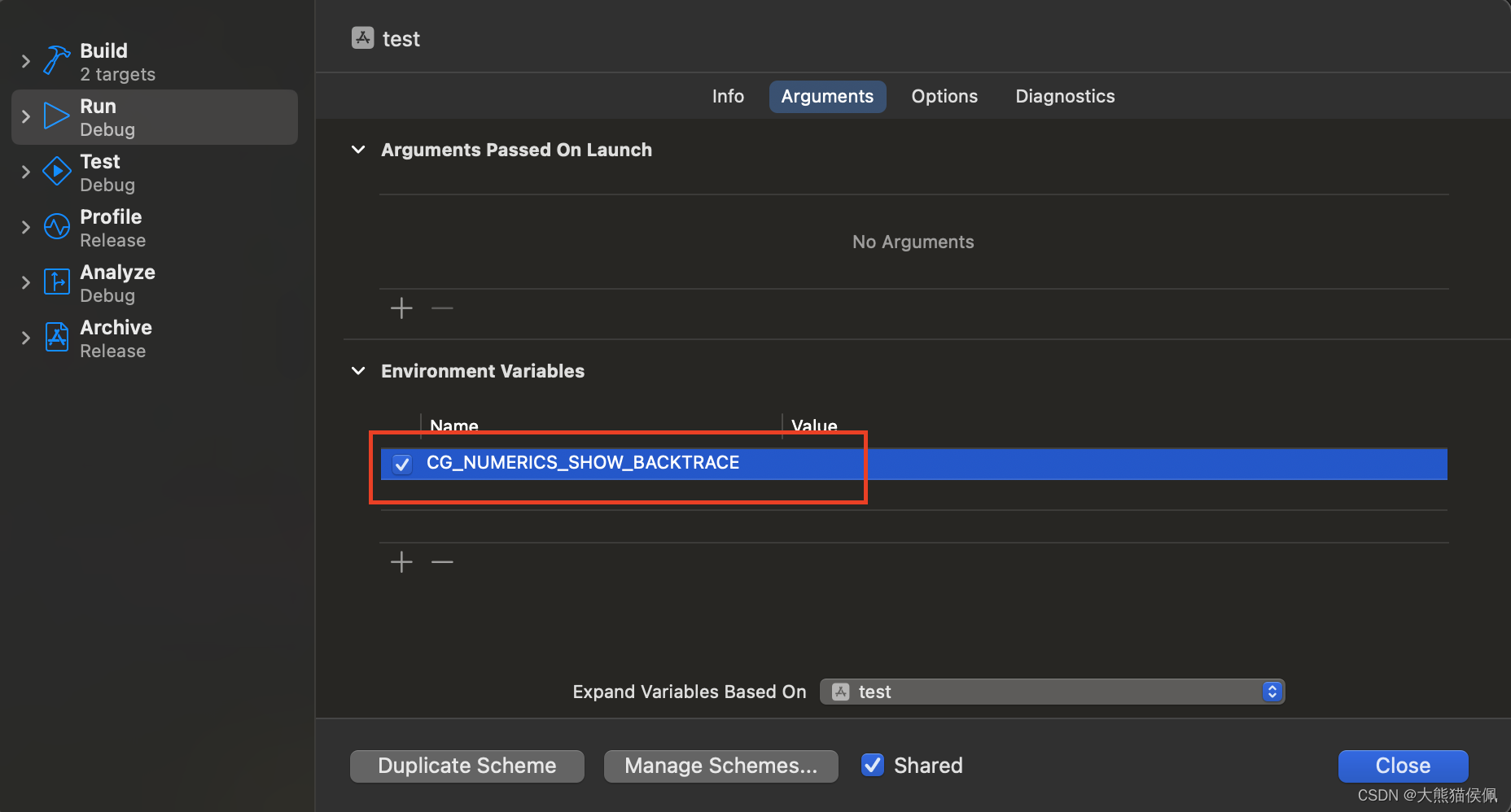1511x812 pixels.
Task: Expand the Archive section chevron
Action: (25, 338)
